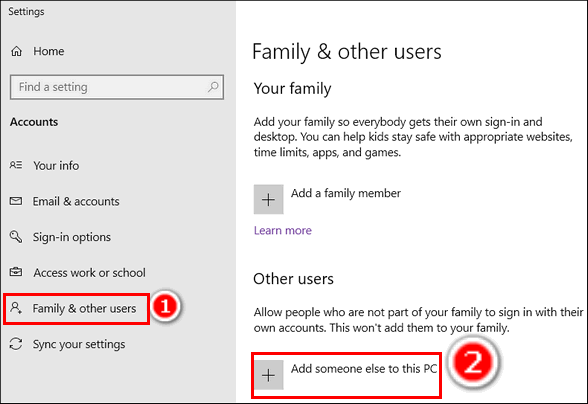Click Add someone else to this PC
This screenshot has width=588, height=404.
point(364,369)
